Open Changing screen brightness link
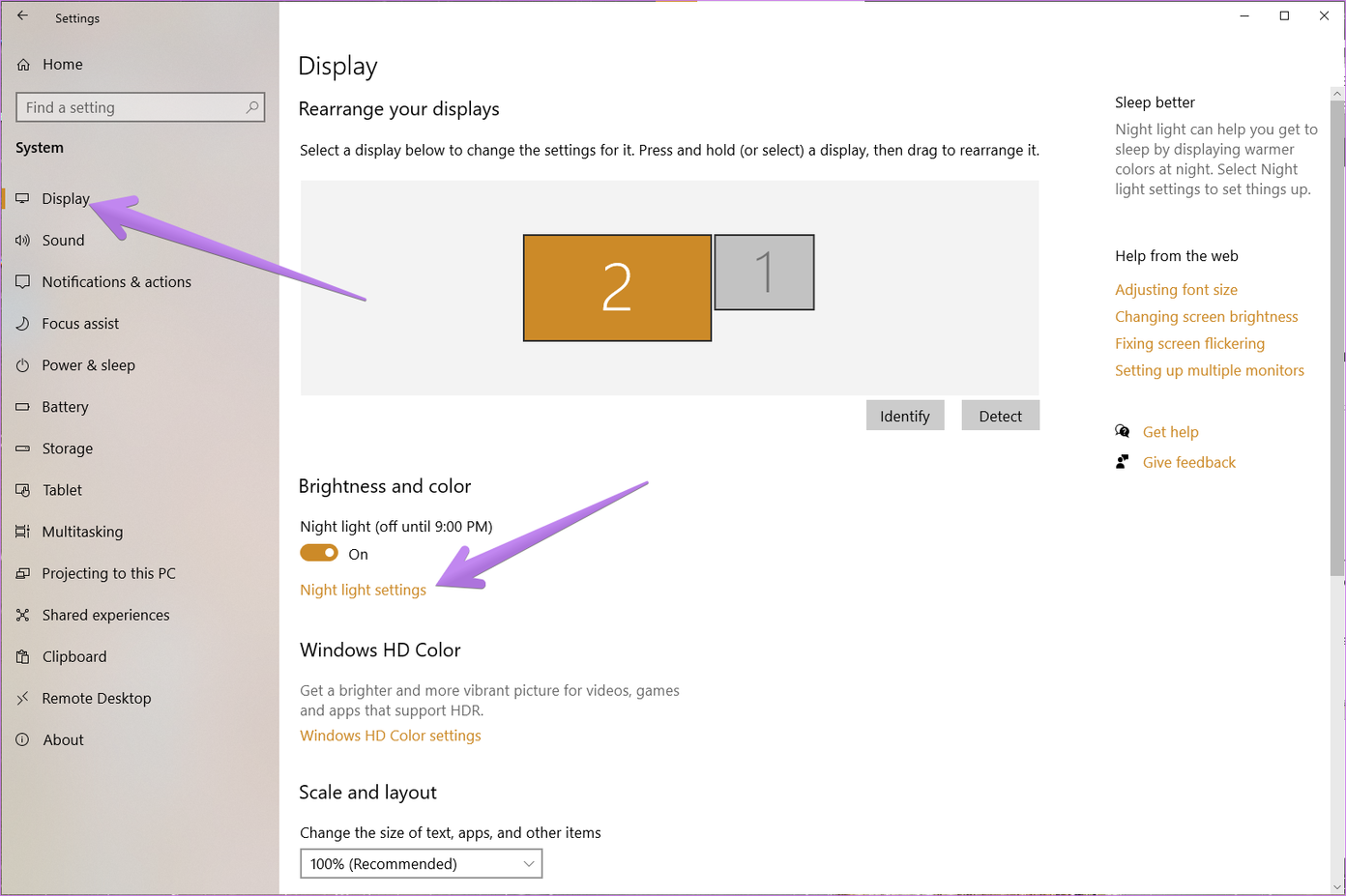This screenshot has height=896, width=1346. click(1206, 317)
